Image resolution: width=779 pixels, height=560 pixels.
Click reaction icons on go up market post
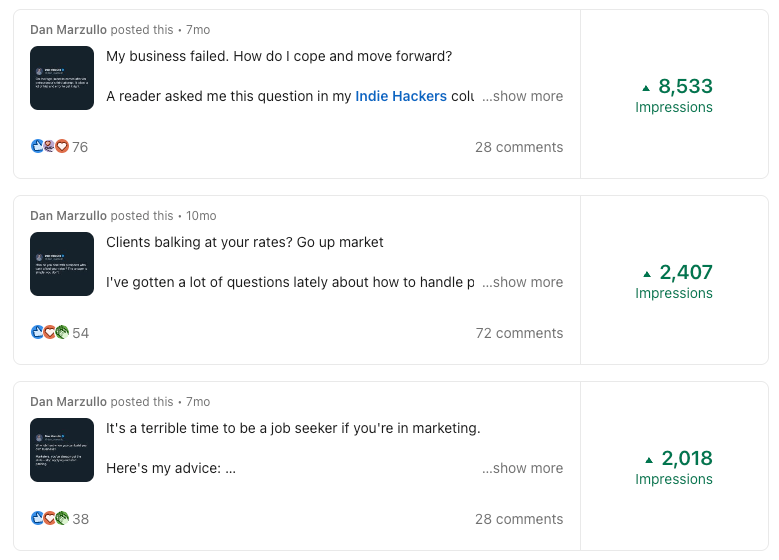click(x=50, y=333)
